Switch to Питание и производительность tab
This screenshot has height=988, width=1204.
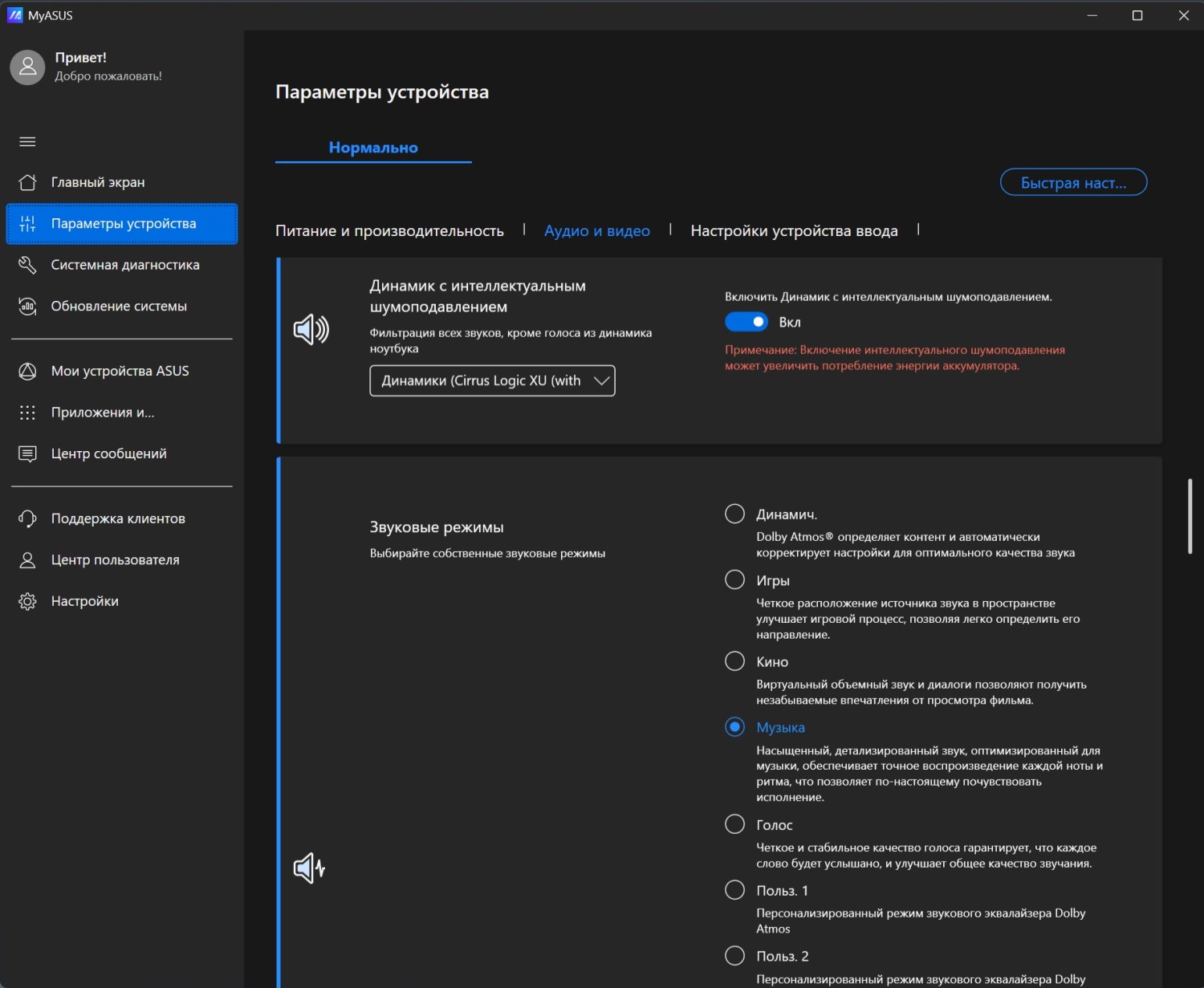tap(389, 231)
